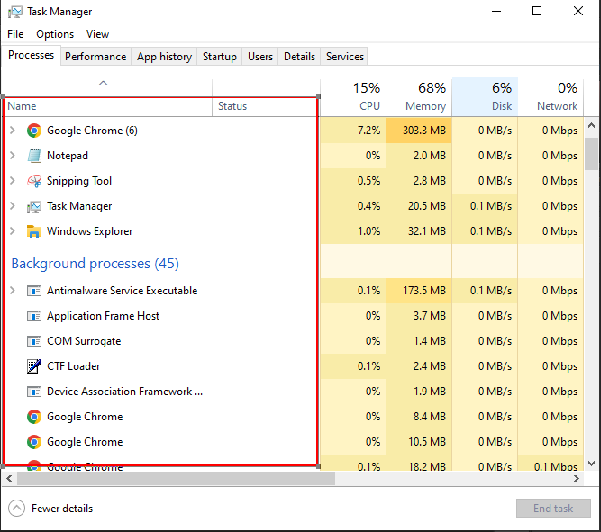Select the 'CTF Loader' name text
This screenshot has height=532, width=601.
point(73,366)
